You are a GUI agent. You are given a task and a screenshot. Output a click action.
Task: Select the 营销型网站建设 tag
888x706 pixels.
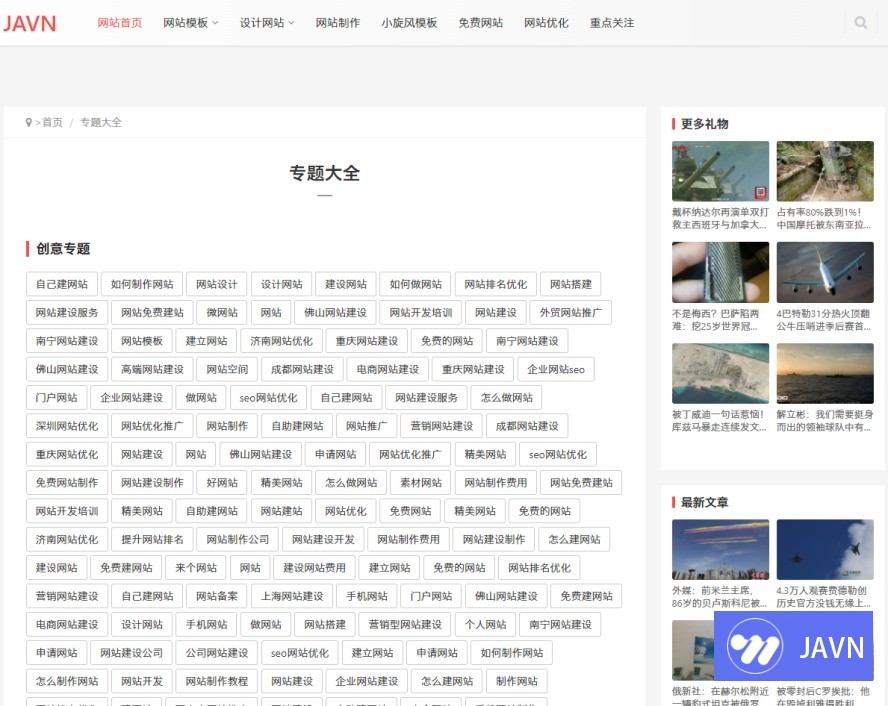405,624
